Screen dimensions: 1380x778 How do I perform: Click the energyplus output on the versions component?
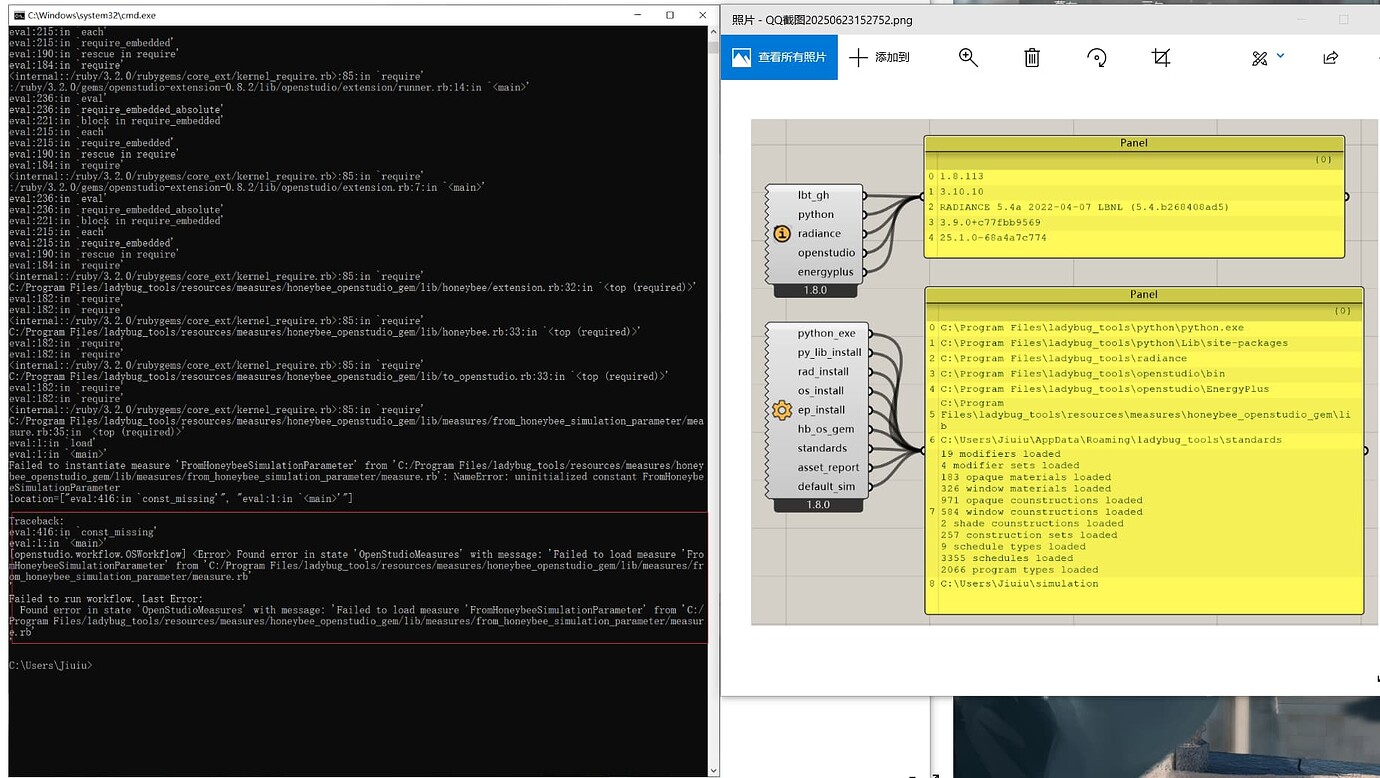825,272
